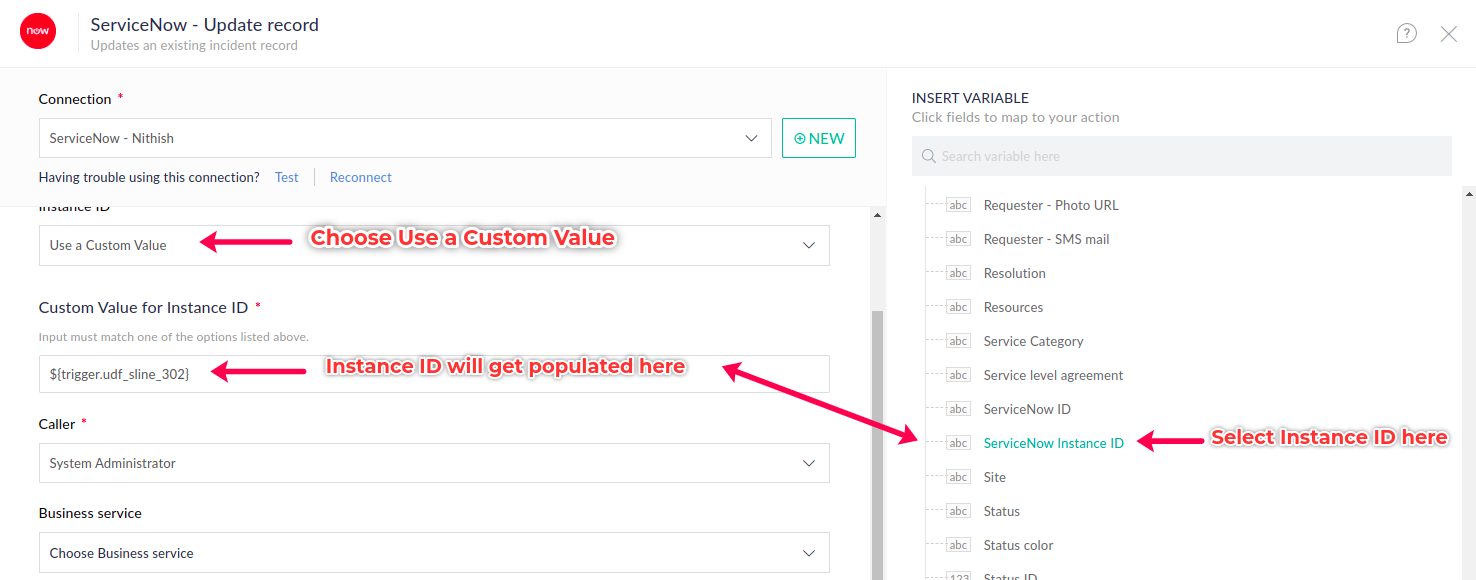Viewport: 1476px width, 580px height.
Task: Select the Service Category variable
Action: pyautogui.click(x=1033, y=341)
